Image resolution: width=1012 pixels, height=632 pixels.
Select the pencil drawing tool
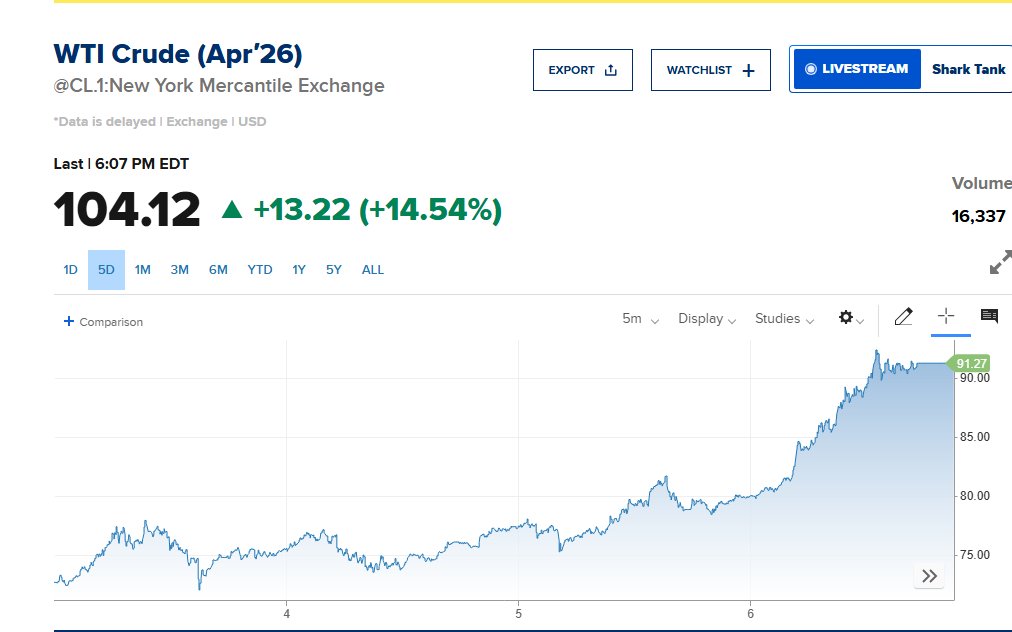pyautogui.click(x=903, y=316)
